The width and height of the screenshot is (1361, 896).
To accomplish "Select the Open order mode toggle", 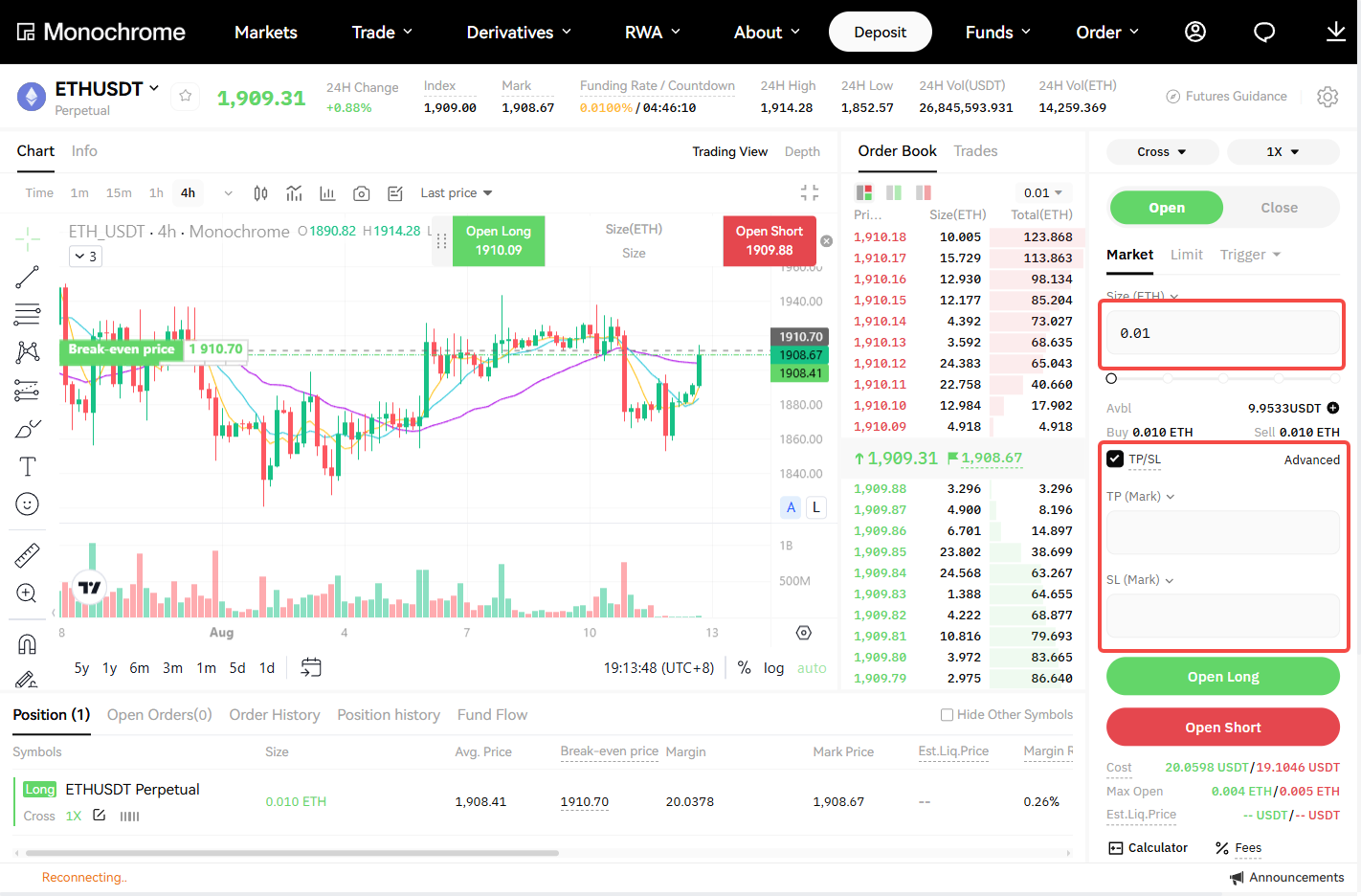I will click(x=1167, y=208).
